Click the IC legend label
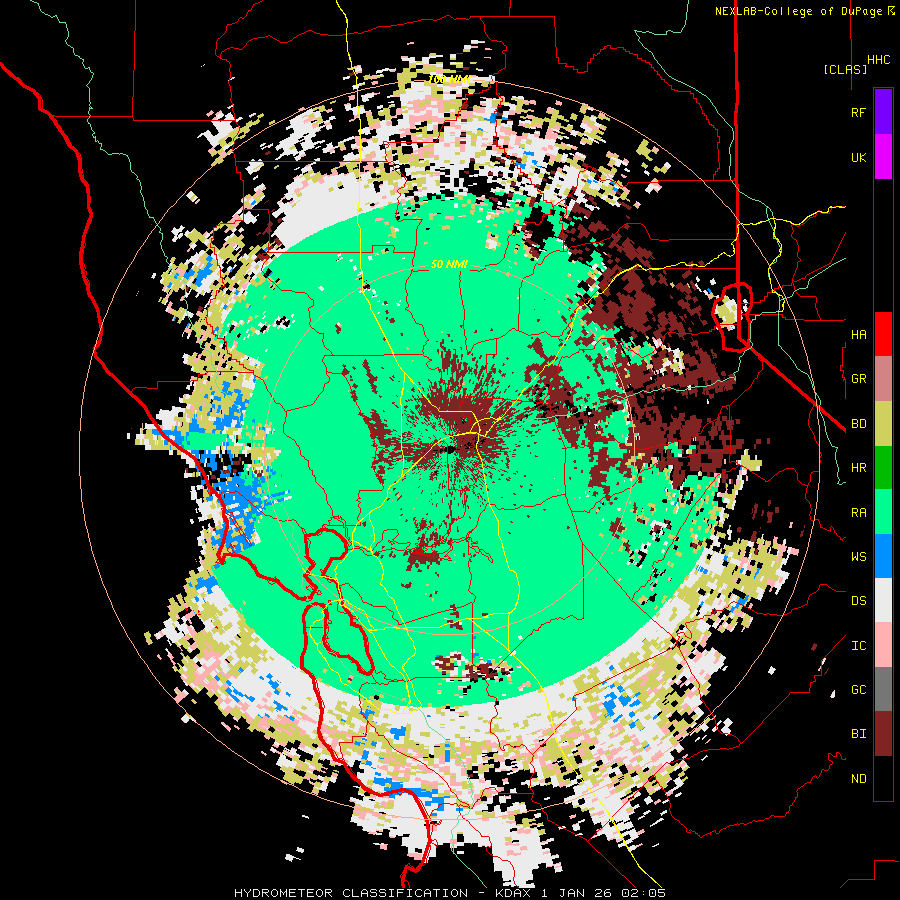This screenshot has width=900, height=900. (x=858, y=646)
